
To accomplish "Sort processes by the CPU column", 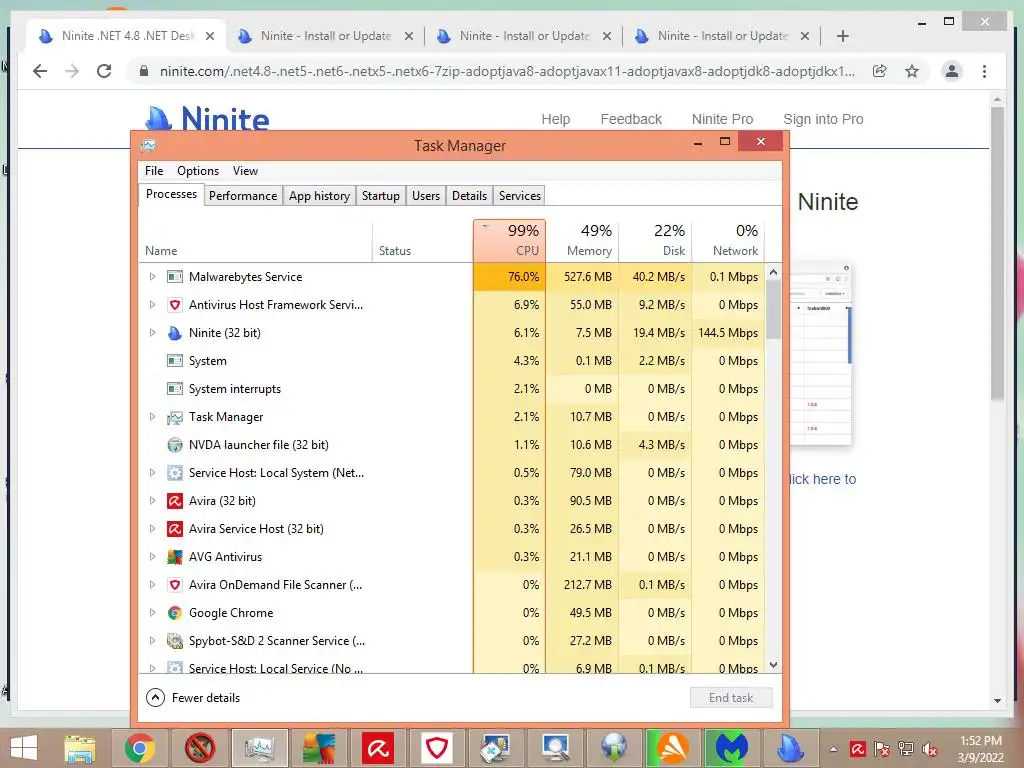I will click(509, 240).
